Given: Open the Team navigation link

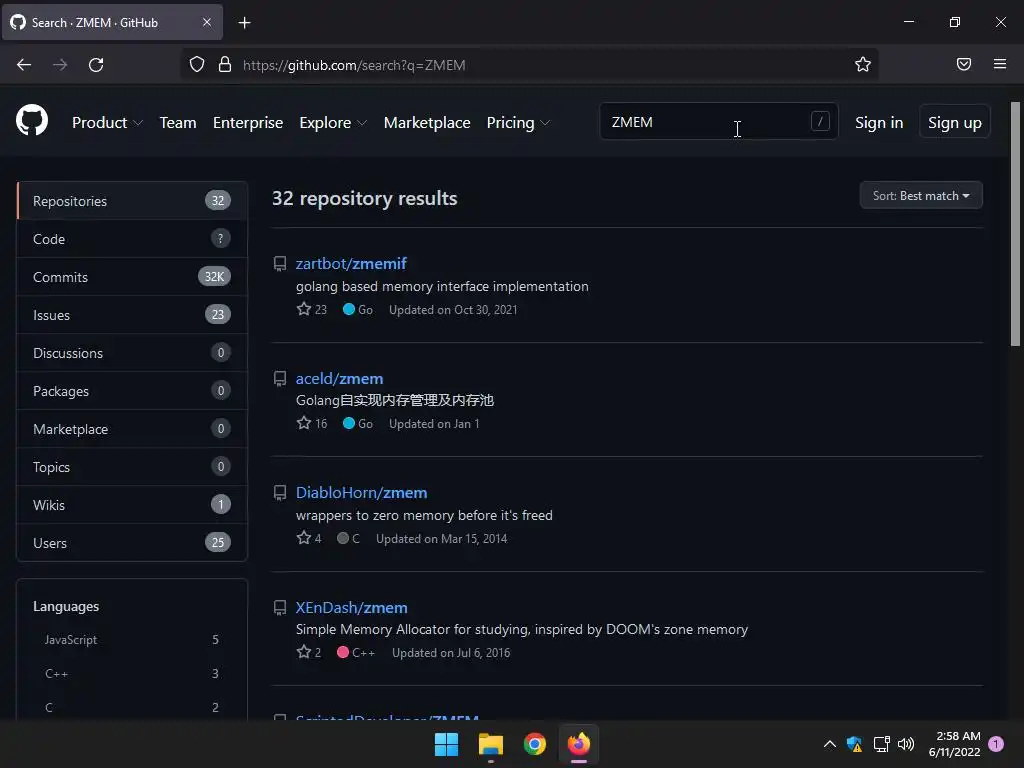Looking at the screenshot, I should (178, 123).
